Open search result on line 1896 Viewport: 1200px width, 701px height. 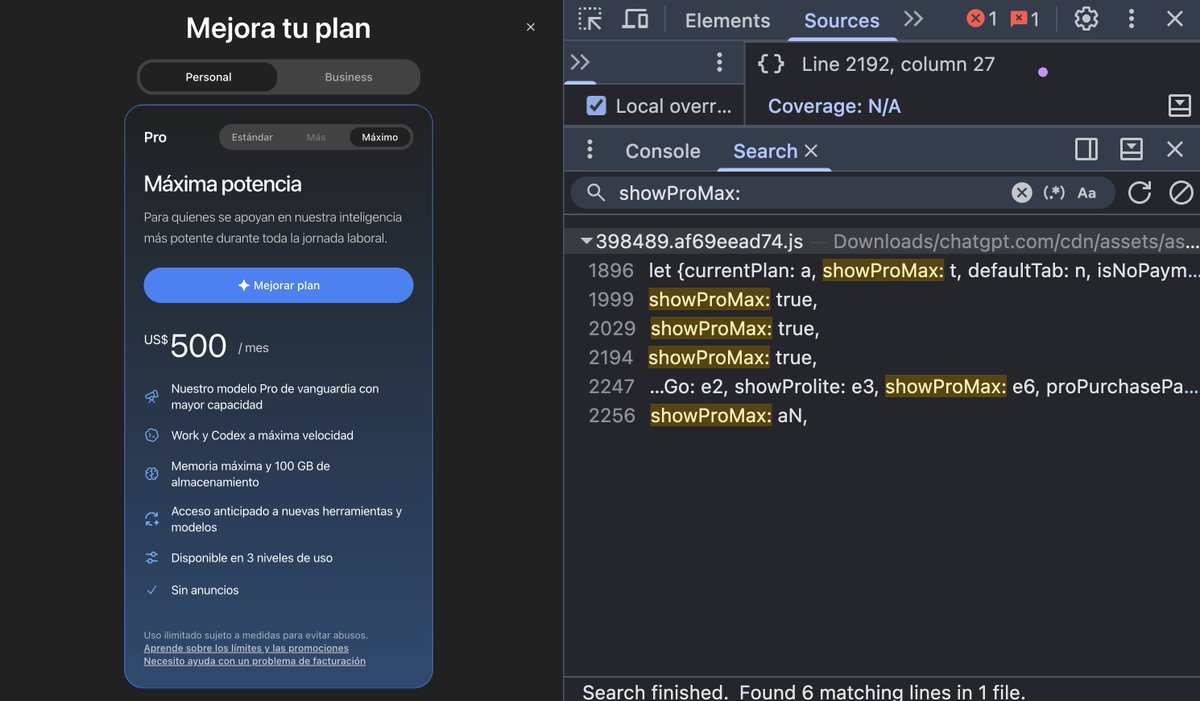click(x=882, y=270)
